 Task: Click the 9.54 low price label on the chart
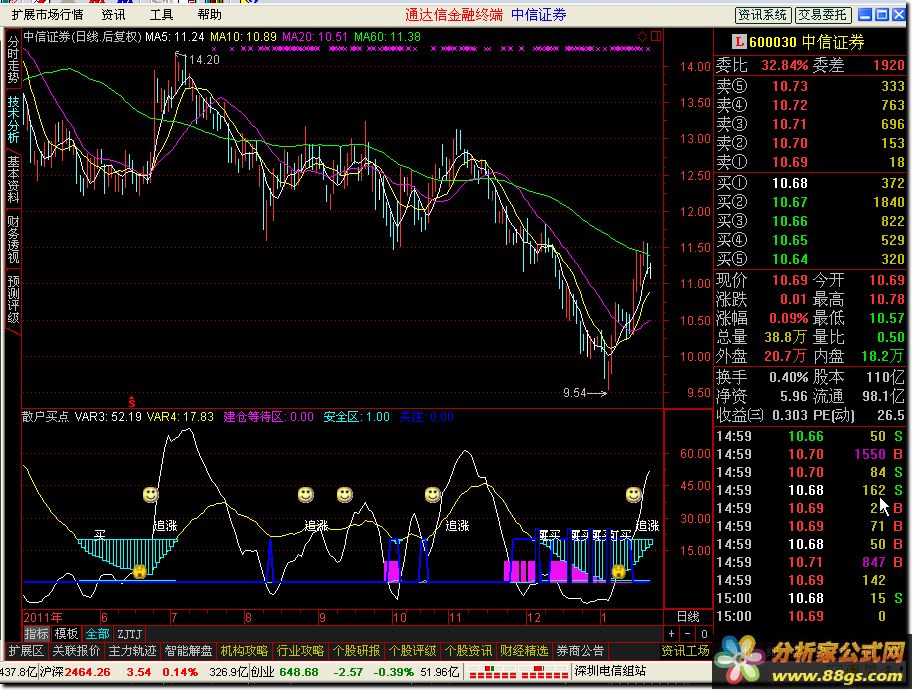point(575,392)
